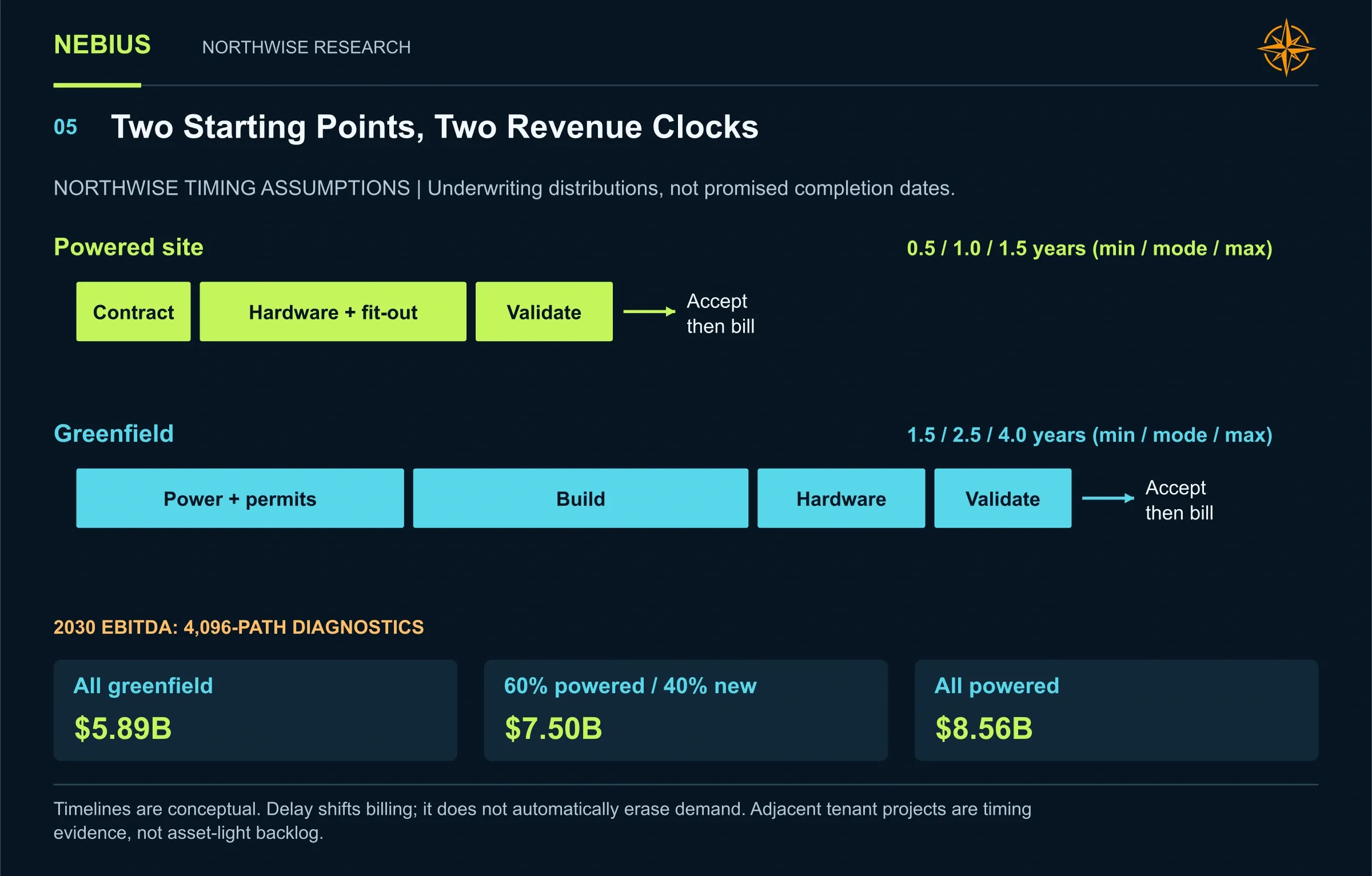
Task: Click the green Contract stage block
Action: pyautogui.click(x=133, y=311)
